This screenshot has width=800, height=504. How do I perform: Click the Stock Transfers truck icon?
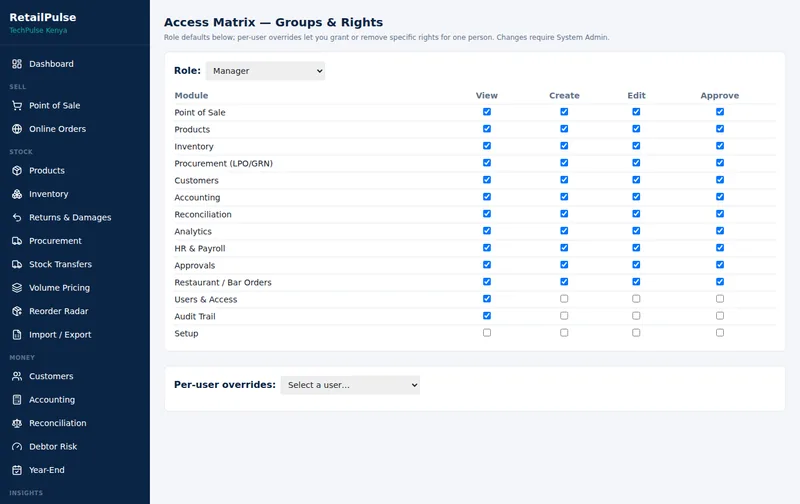coord(17,264)
